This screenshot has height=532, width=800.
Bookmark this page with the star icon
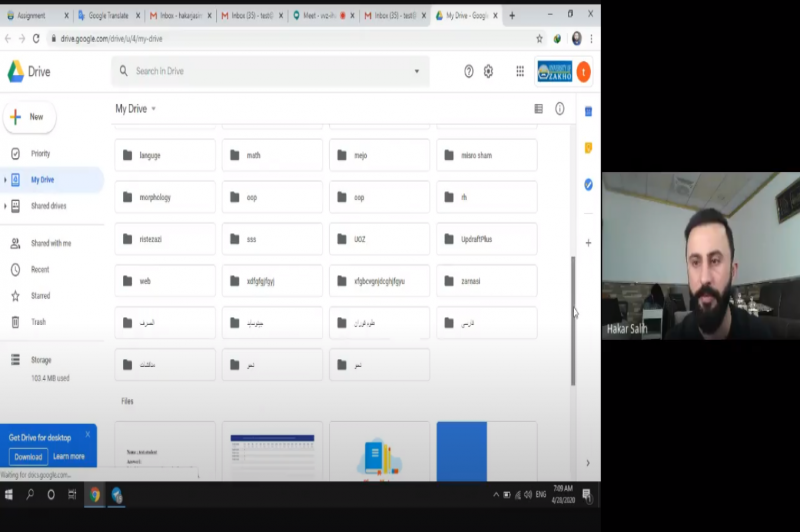point(540,38)
